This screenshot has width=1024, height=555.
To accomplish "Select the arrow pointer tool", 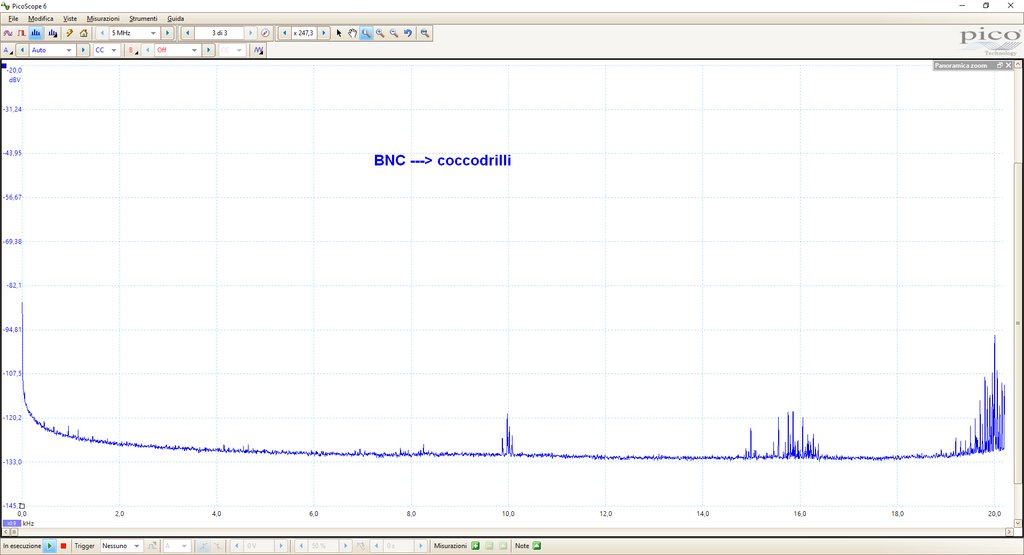I will (x=338, y=33).
